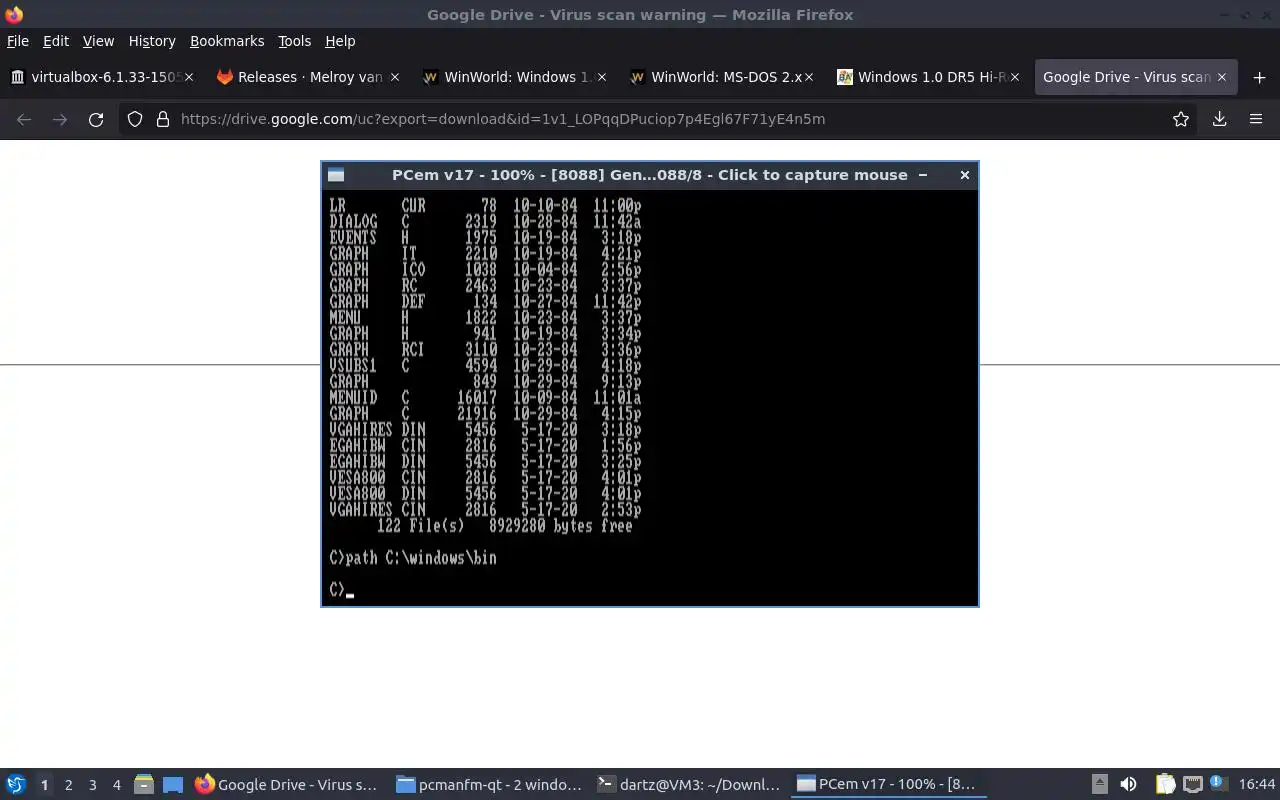Activate the Firefox Google Drive taskbar entry
Screen dimensions: 1280x800
coord(287,785)
